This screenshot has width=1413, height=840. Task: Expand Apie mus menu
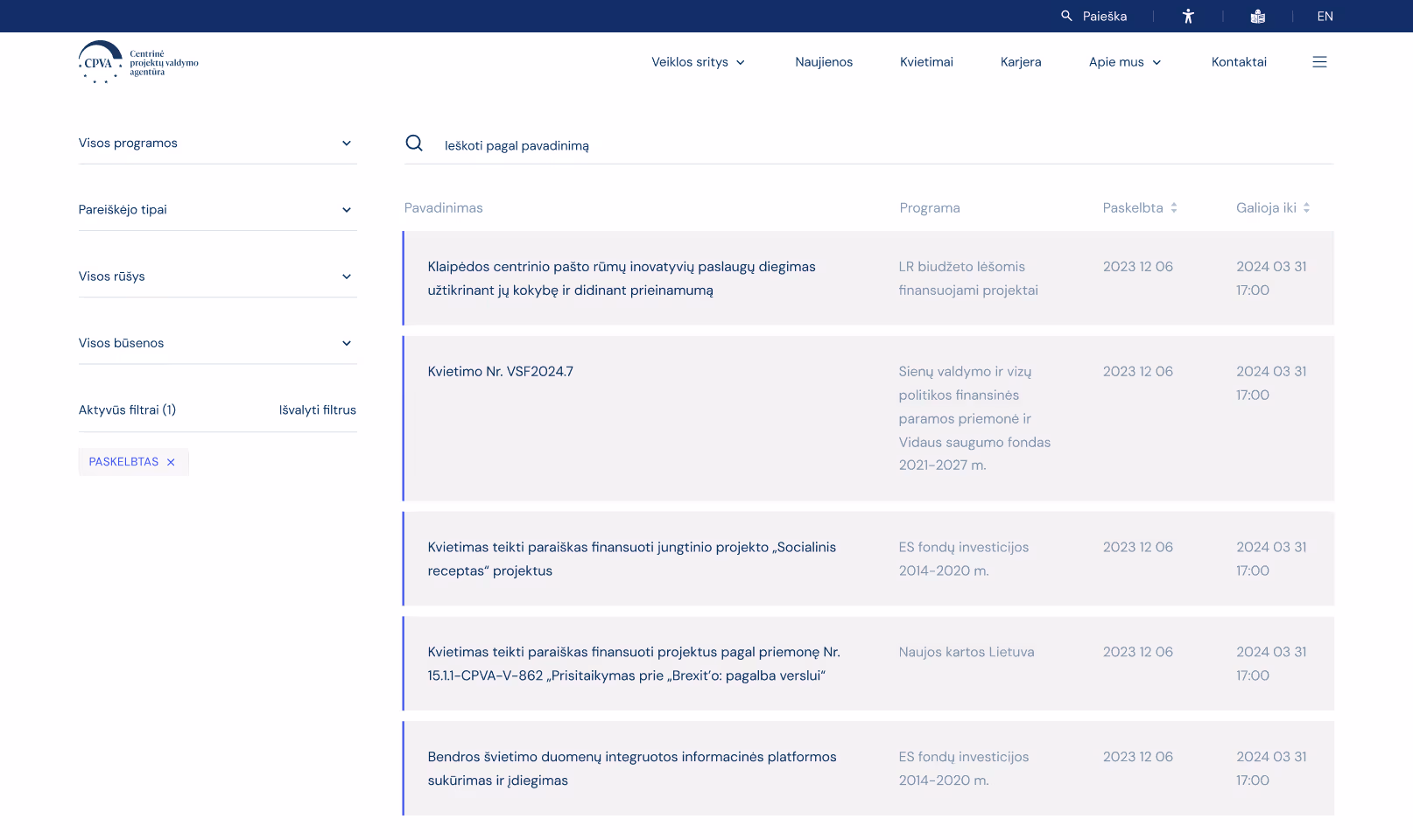[x=1125, y=62]
